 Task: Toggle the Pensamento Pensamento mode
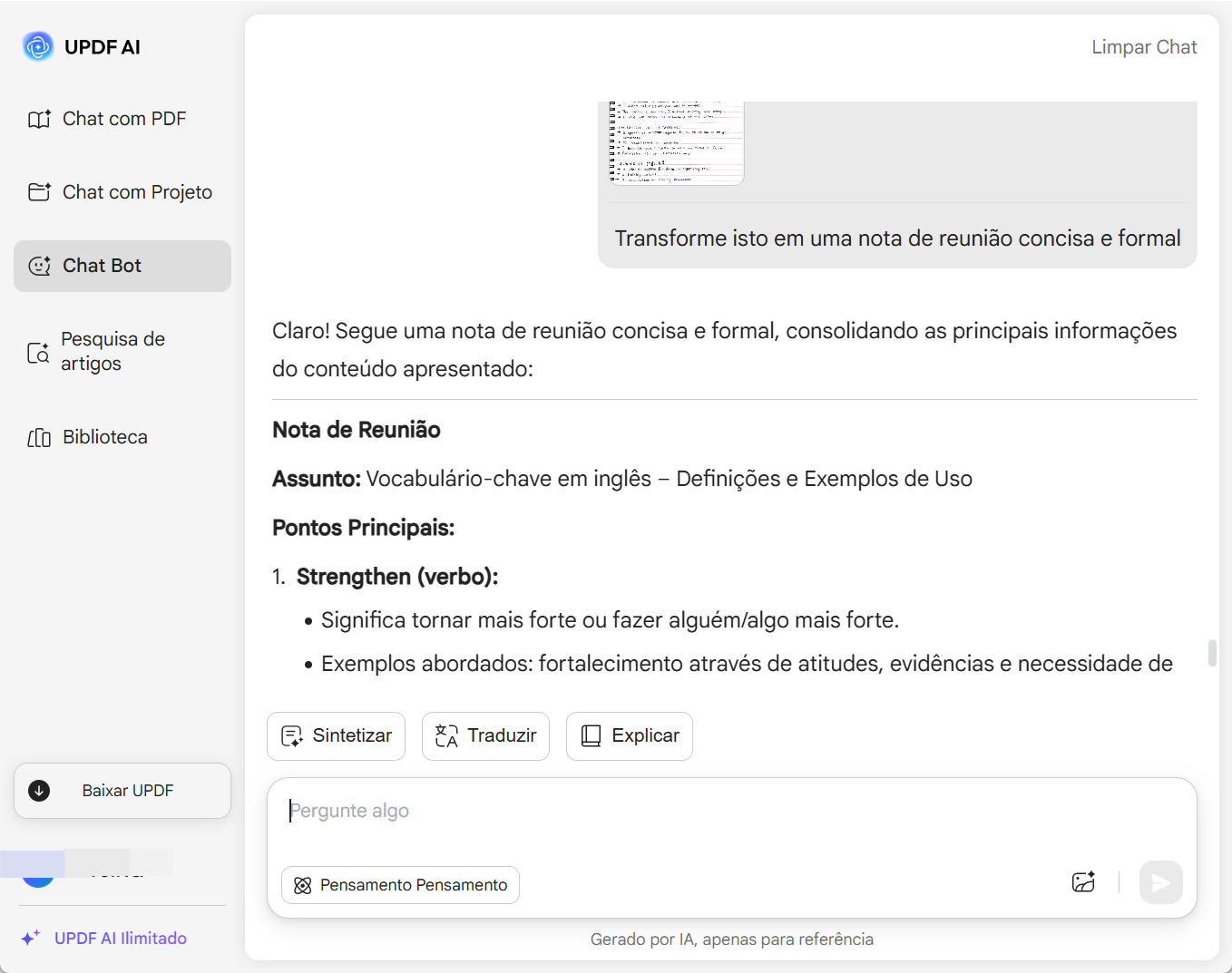(x=401, y=885)
